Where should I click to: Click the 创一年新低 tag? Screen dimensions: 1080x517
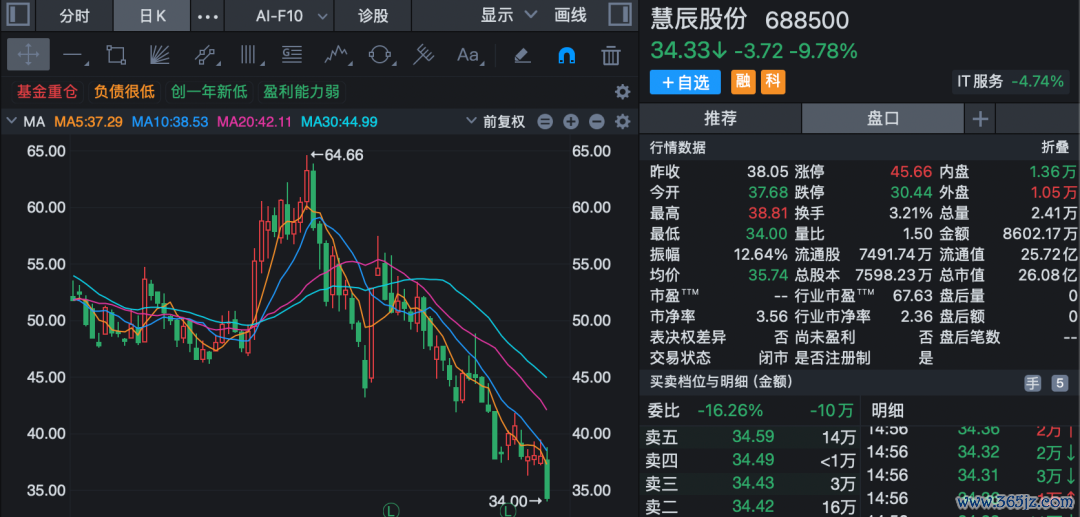pos(209,92)
